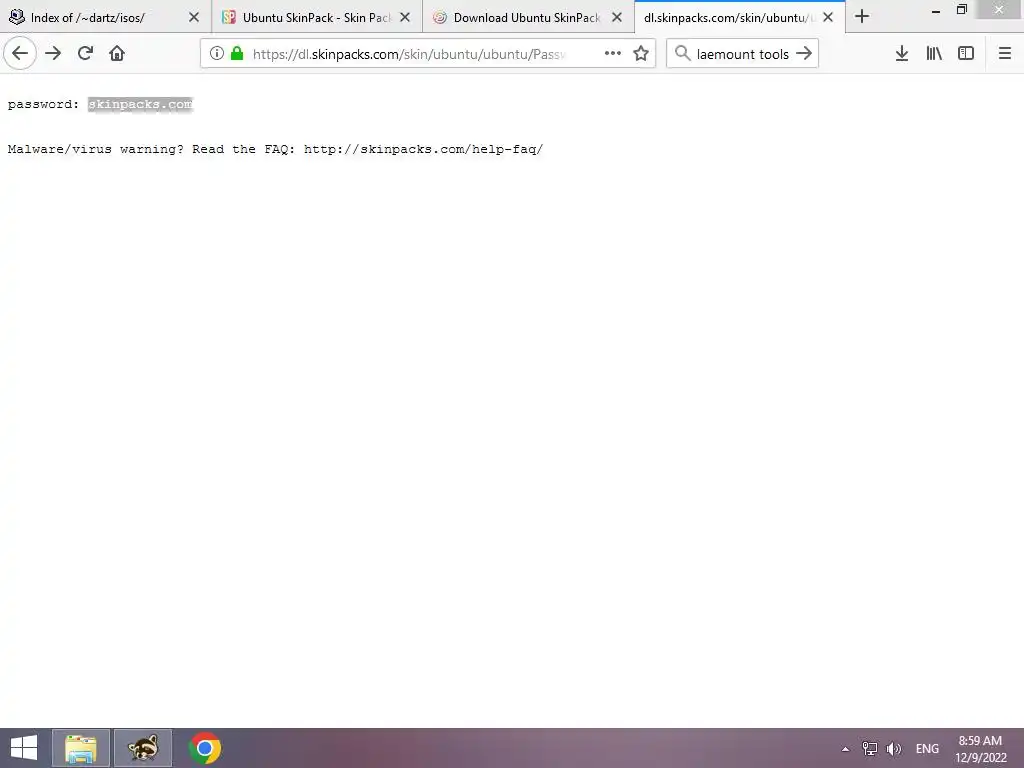This screenshot has width=1024, height=768.
Task: Click the highlighted skinpacks.com password text
Action: pyautogui.click(x=140, y=104)
